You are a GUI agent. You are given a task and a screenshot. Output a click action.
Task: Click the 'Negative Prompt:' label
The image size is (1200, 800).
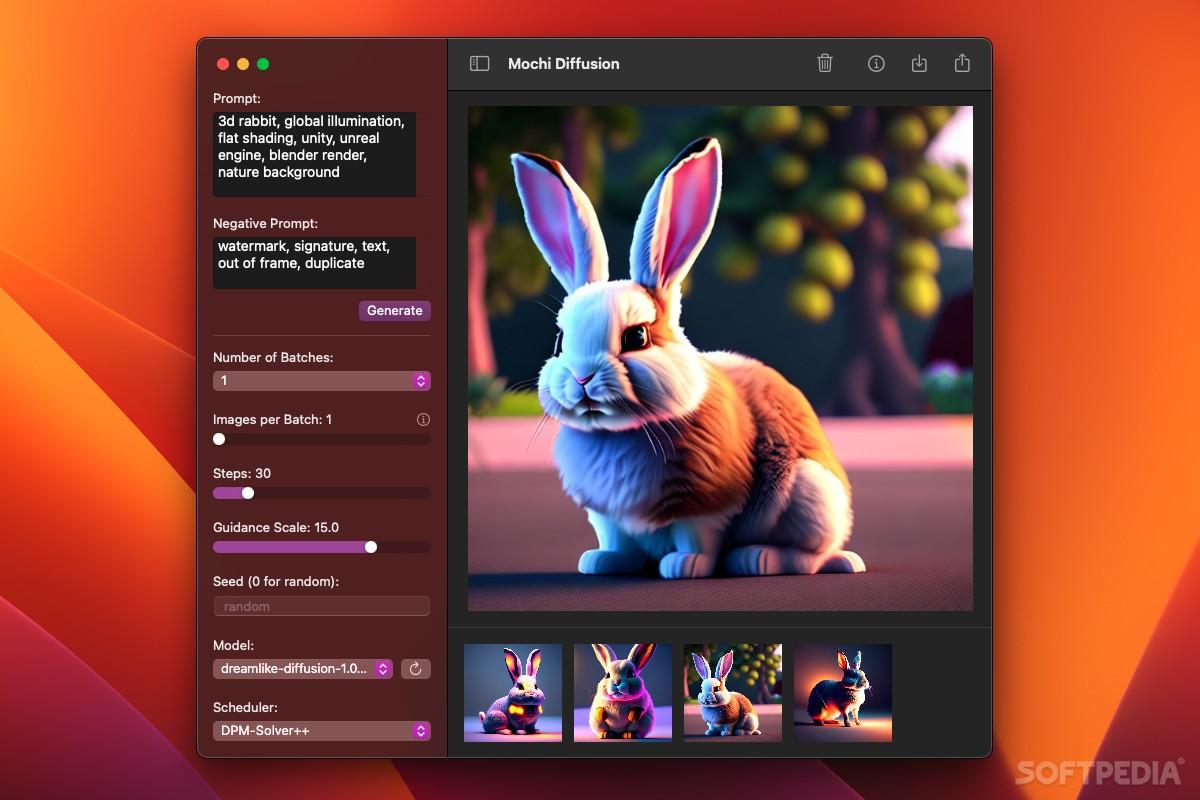click(x=265, y=223)
